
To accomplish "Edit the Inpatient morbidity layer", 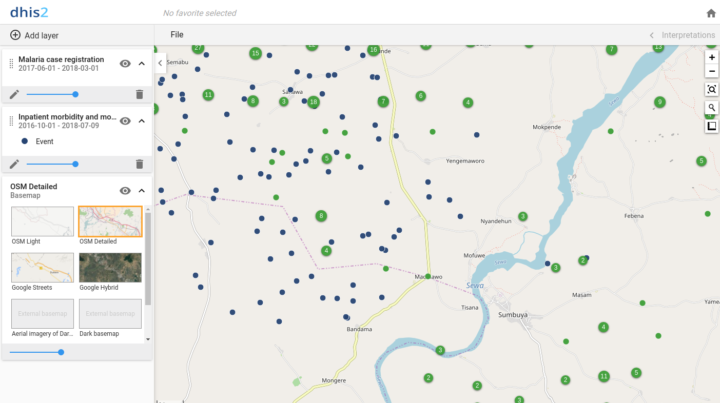I will pyautogui.click(x=14, y=164).
